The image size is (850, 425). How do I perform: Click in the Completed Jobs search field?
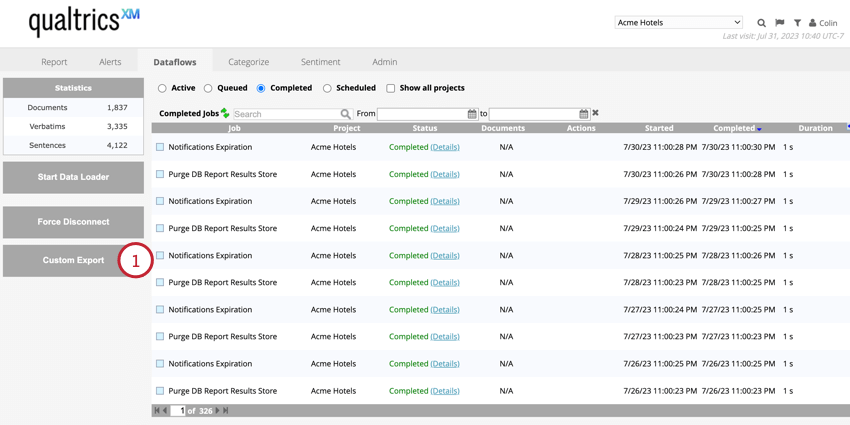286,114
